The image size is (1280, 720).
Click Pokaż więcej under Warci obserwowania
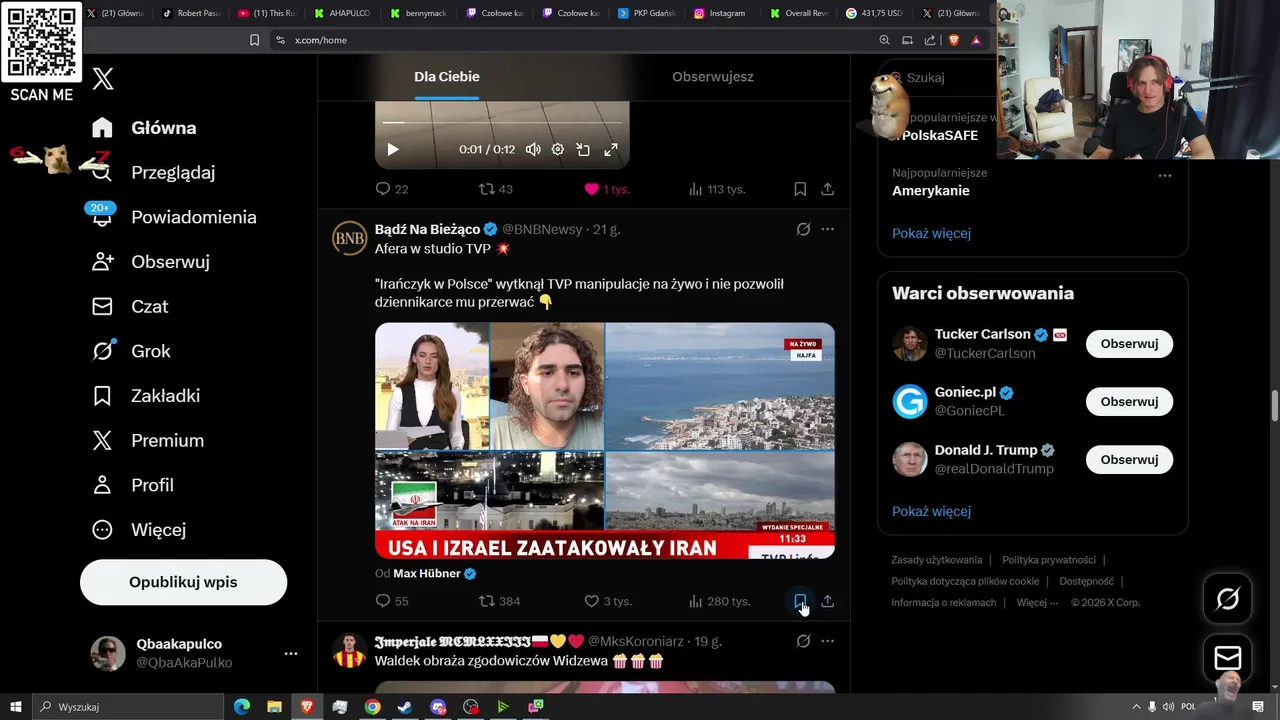[931, 511]
